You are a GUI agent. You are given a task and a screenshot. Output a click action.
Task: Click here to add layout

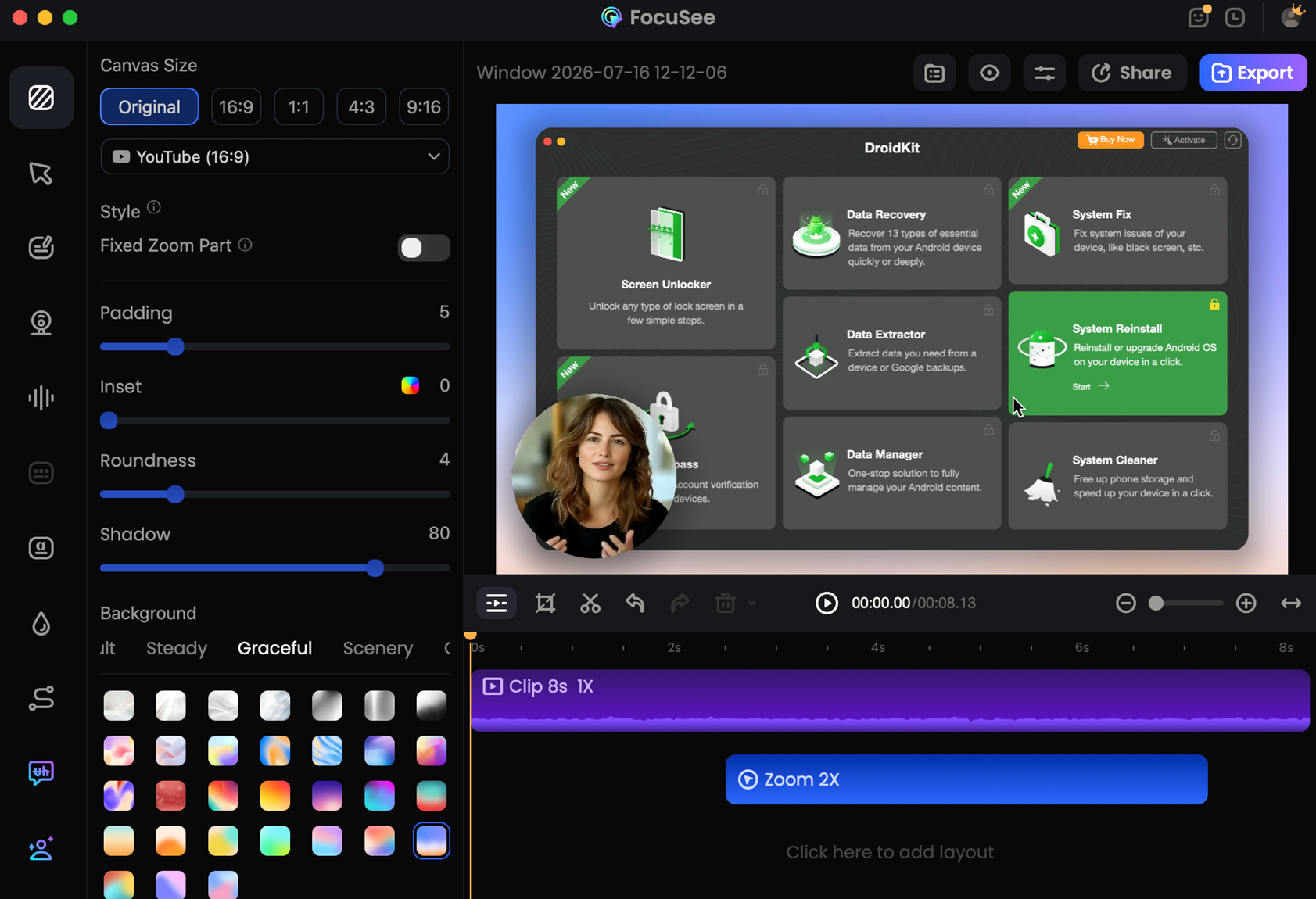click(x=890, y=852)
